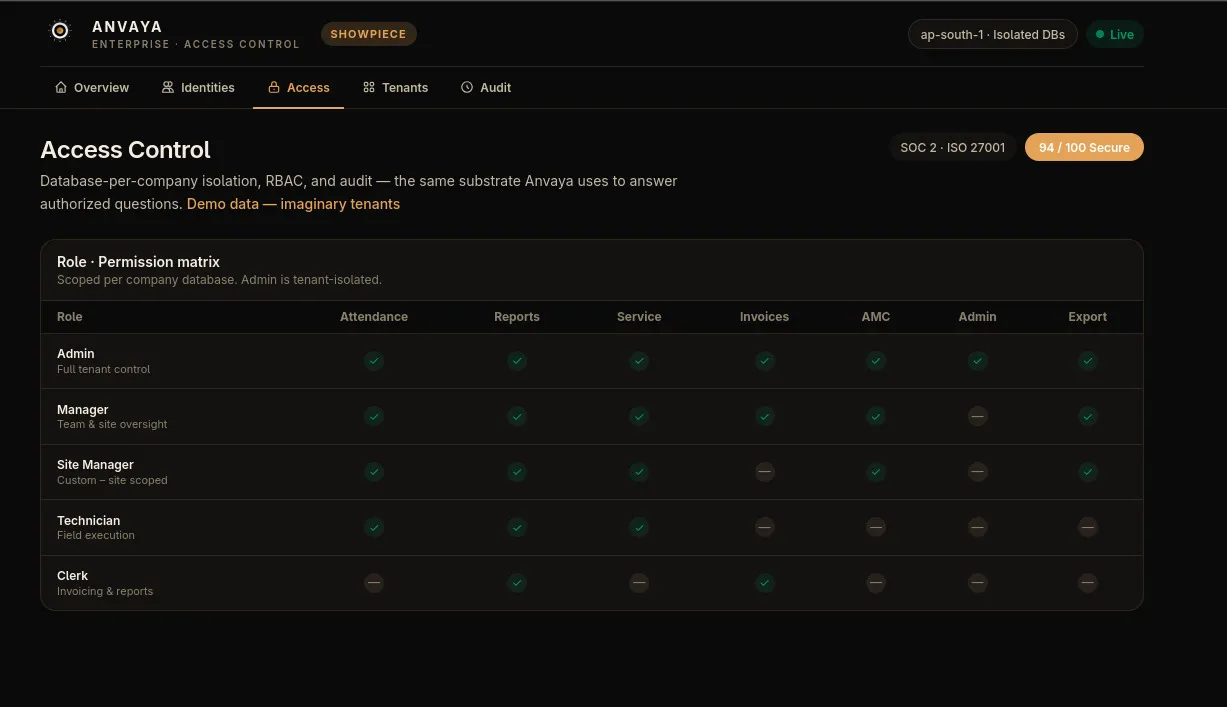
Task: Click Clerk's Service denied dash
Action: 639,583
